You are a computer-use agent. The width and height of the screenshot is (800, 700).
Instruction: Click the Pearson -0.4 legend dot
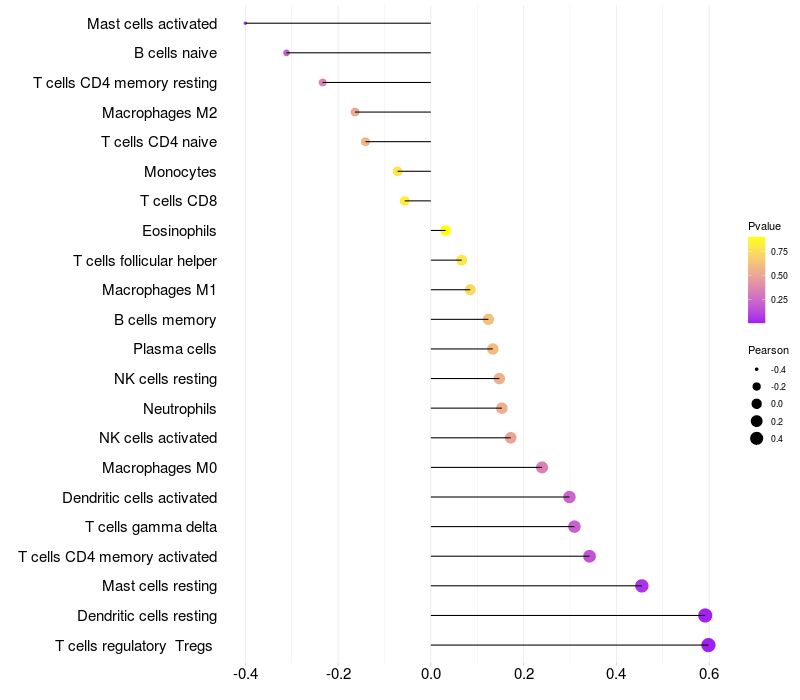click(757, 369)
